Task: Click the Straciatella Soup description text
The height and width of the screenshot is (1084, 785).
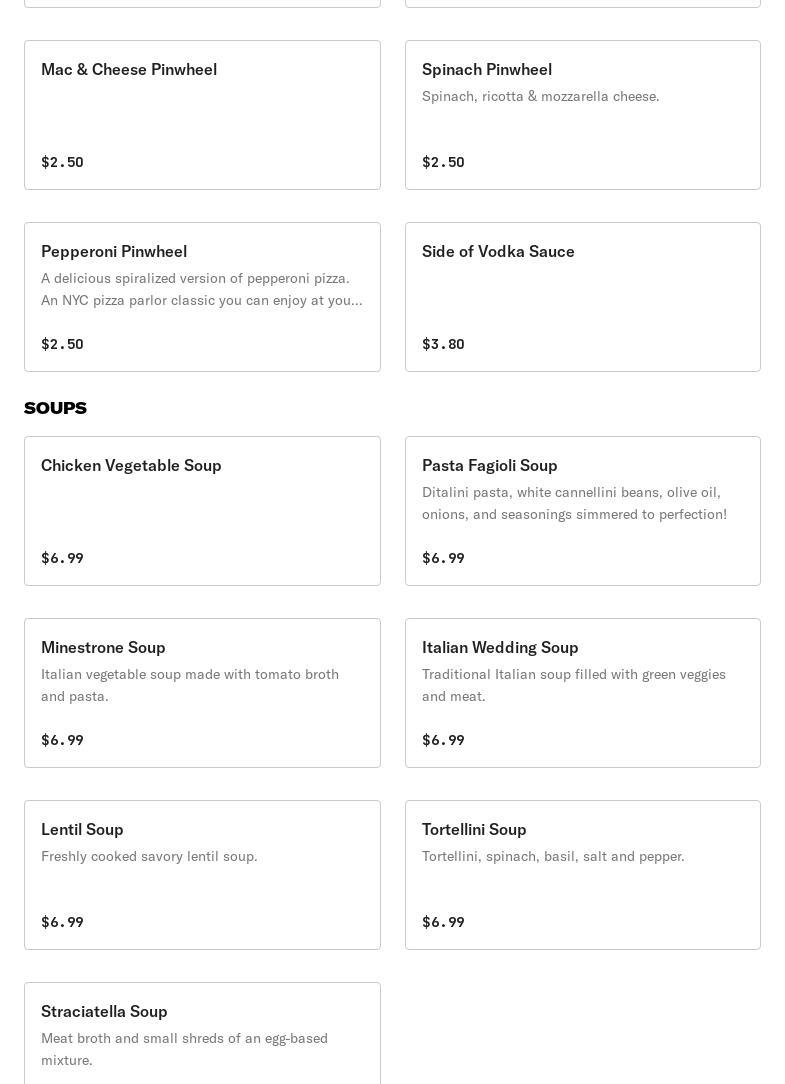Action: (184, 1049)
